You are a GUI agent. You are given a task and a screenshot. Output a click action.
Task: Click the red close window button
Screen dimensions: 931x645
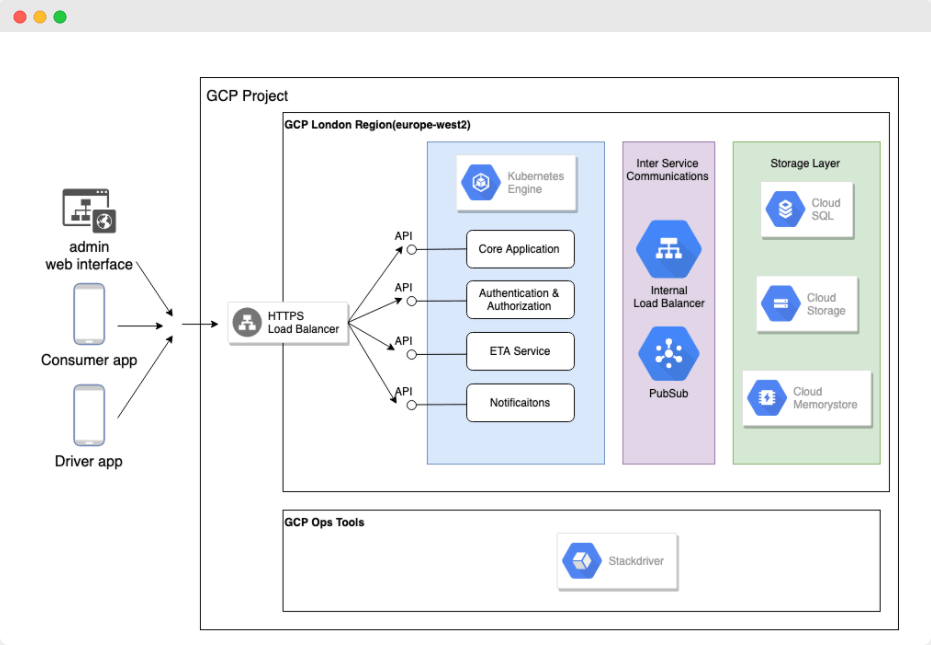pyautogui.click(x=20, y=17)
